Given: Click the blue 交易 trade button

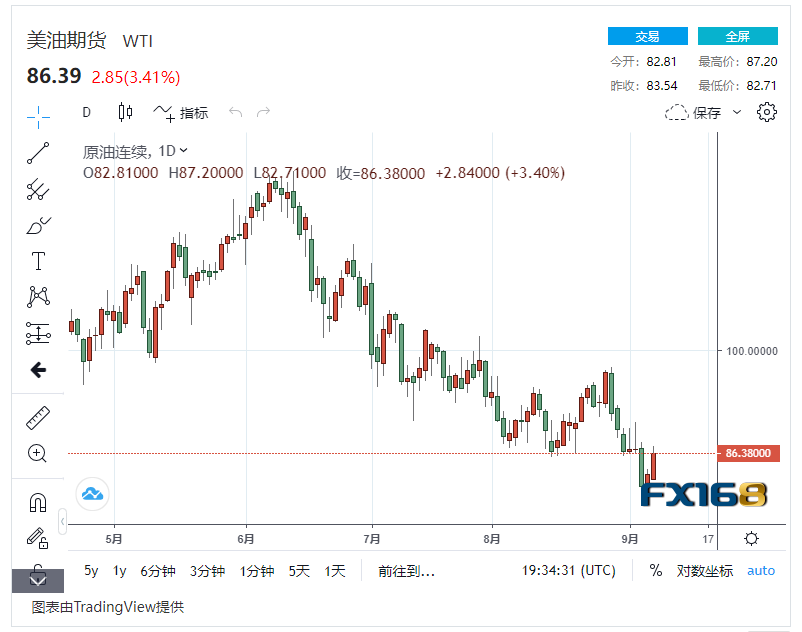Looking at the screenshot, I should click(648, 36).
